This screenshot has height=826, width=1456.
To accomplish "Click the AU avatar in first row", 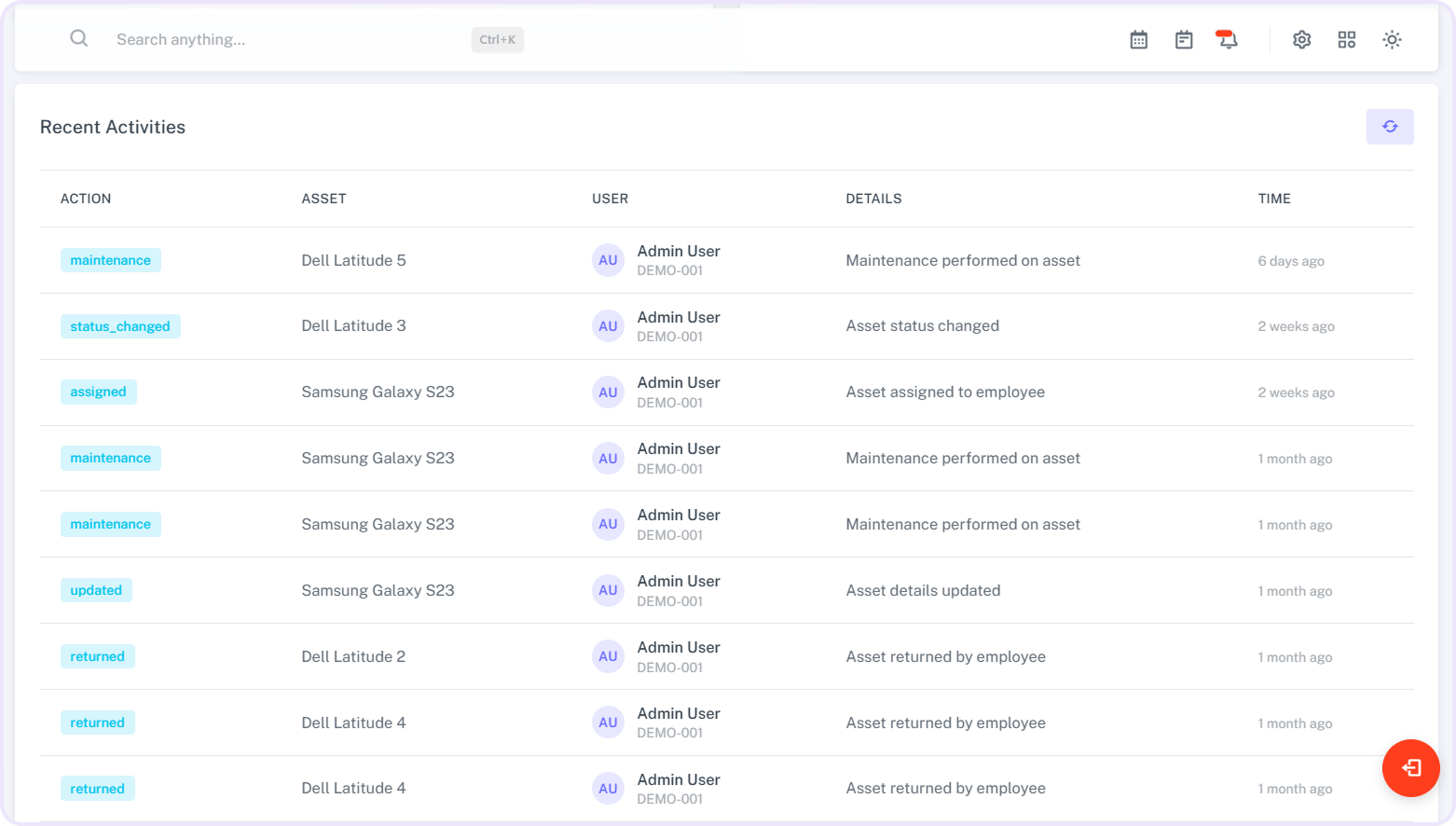I will click(x=608, y=260).
